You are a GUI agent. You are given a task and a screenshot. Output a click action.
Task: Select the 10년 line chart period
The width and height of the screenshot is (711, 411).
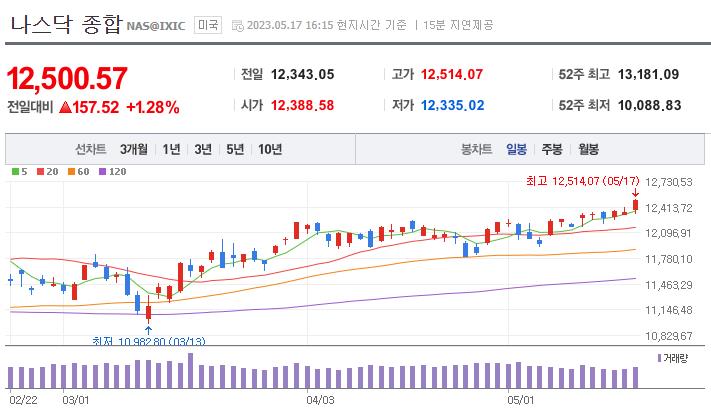(x=270, y=149)
